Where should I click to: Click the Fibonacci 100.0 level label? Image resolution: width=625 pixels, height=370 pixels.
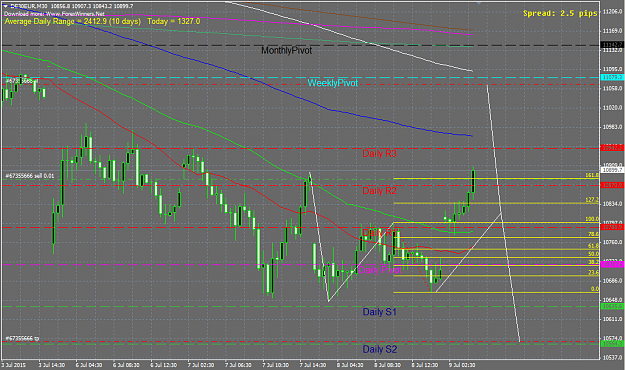click(592, 219)
